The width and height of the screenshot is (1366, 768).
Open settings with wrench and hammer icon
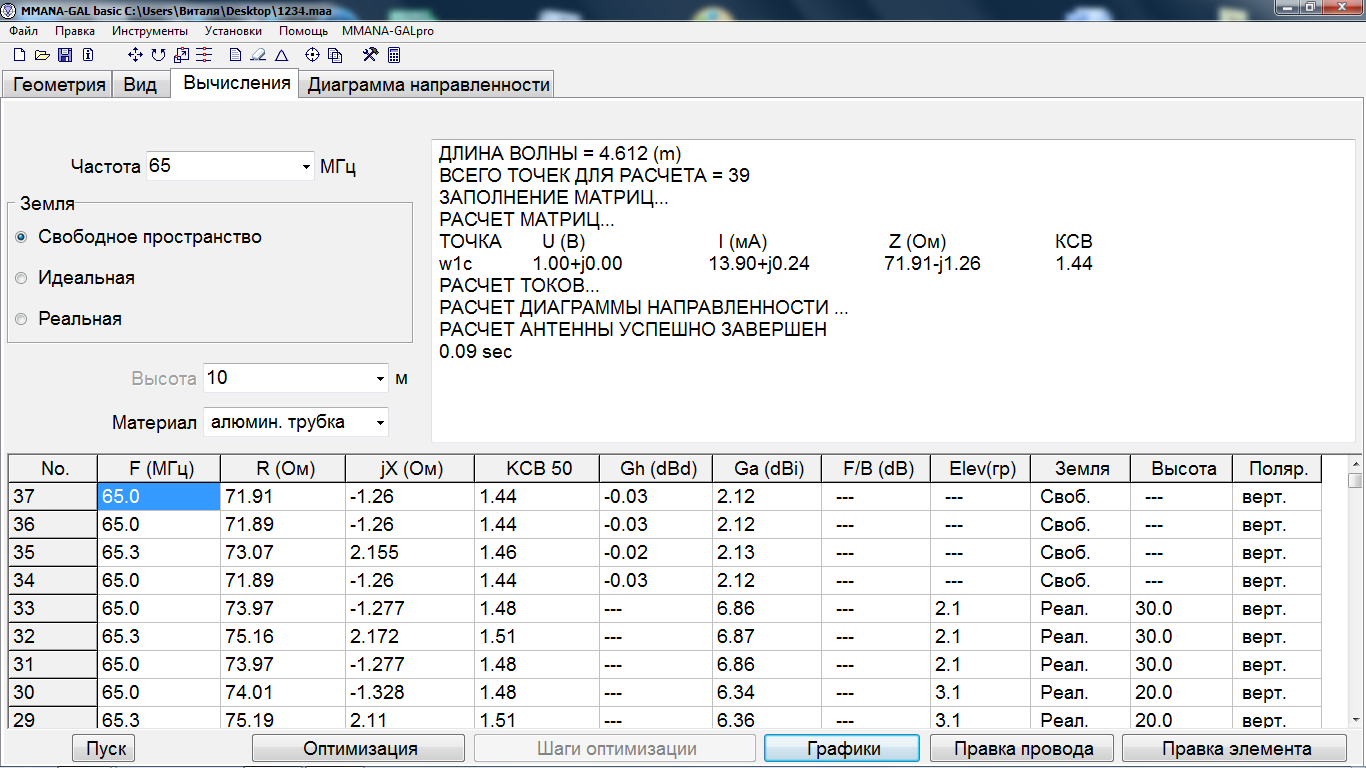(x=370, y=55)
